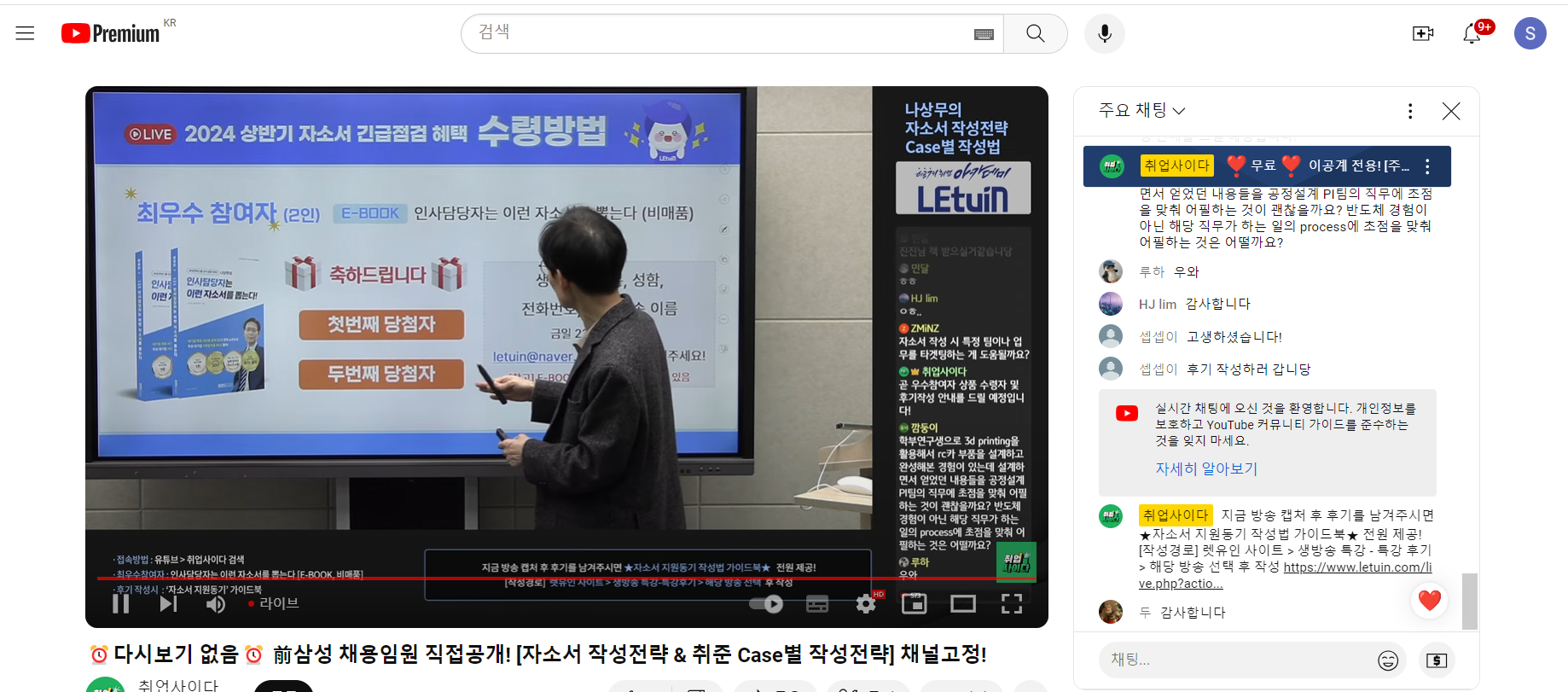This screenshot has width=1568, height=692.
Task: Click the 취업사이다 channel name below video
Action: (177, 685)
